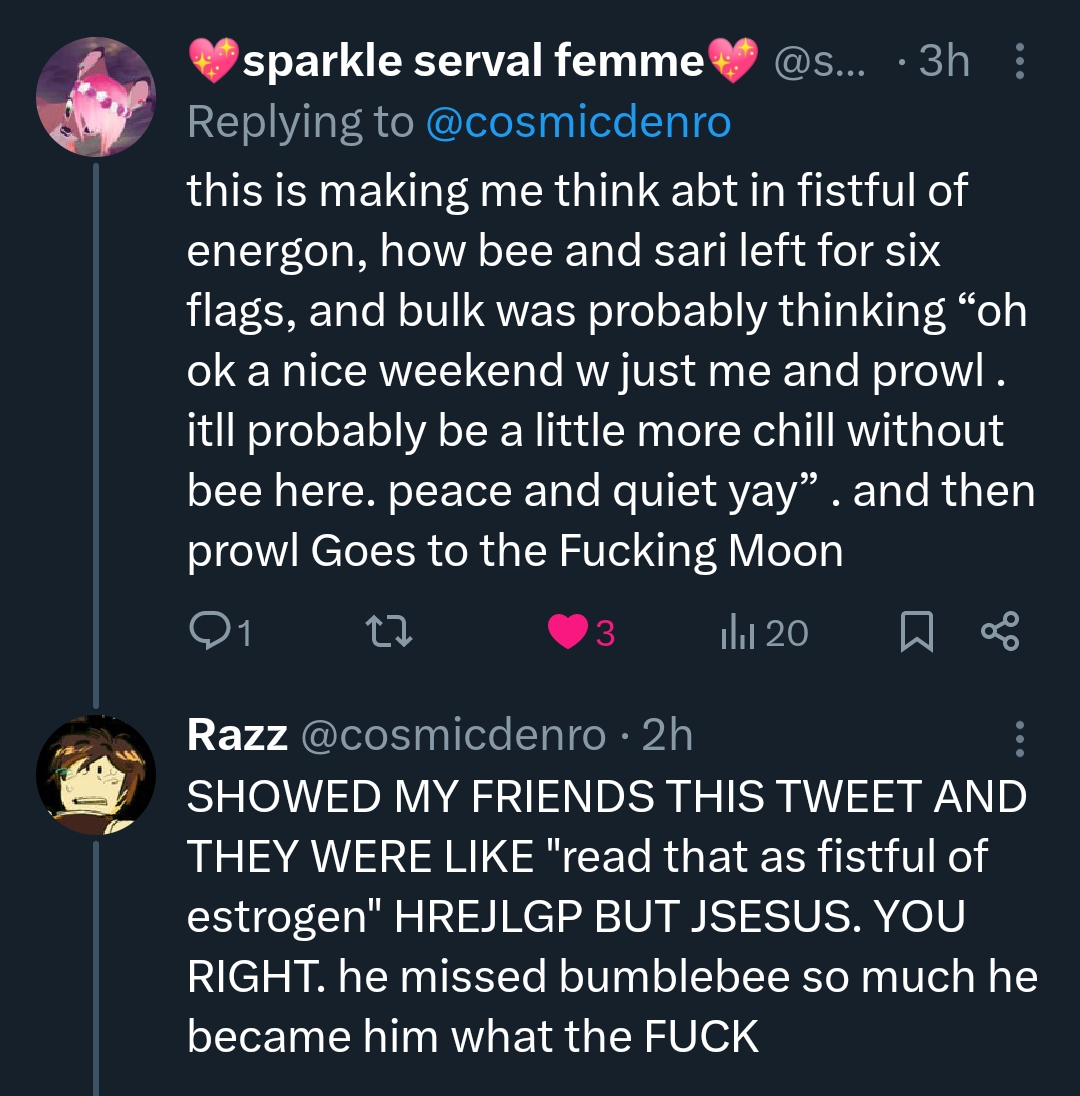The height and width of the screenshot is (1096, 1080).
Task: Click the gray @cosmicdenro handle beside Razz
Action: pyautogui.click(x=452, y=736)
